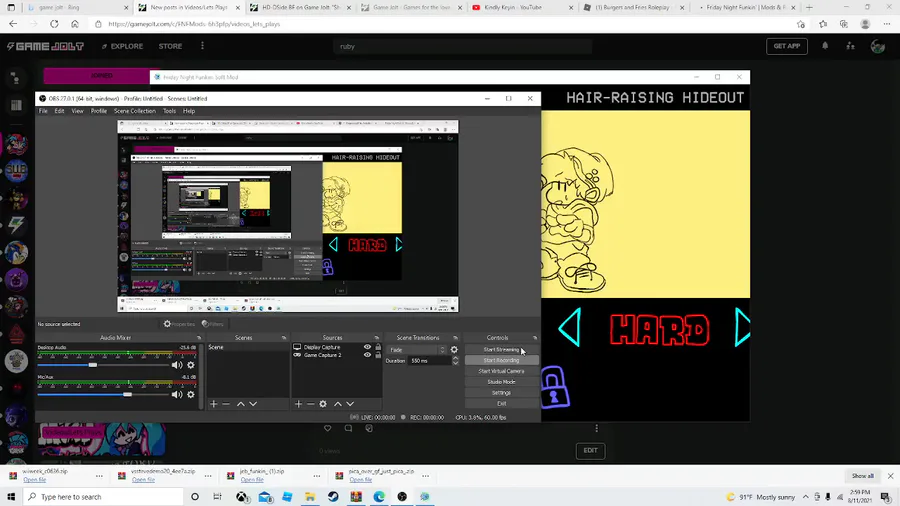The image size is (900, 506).
Task: Click the Edit button on post
Action: 591,450
